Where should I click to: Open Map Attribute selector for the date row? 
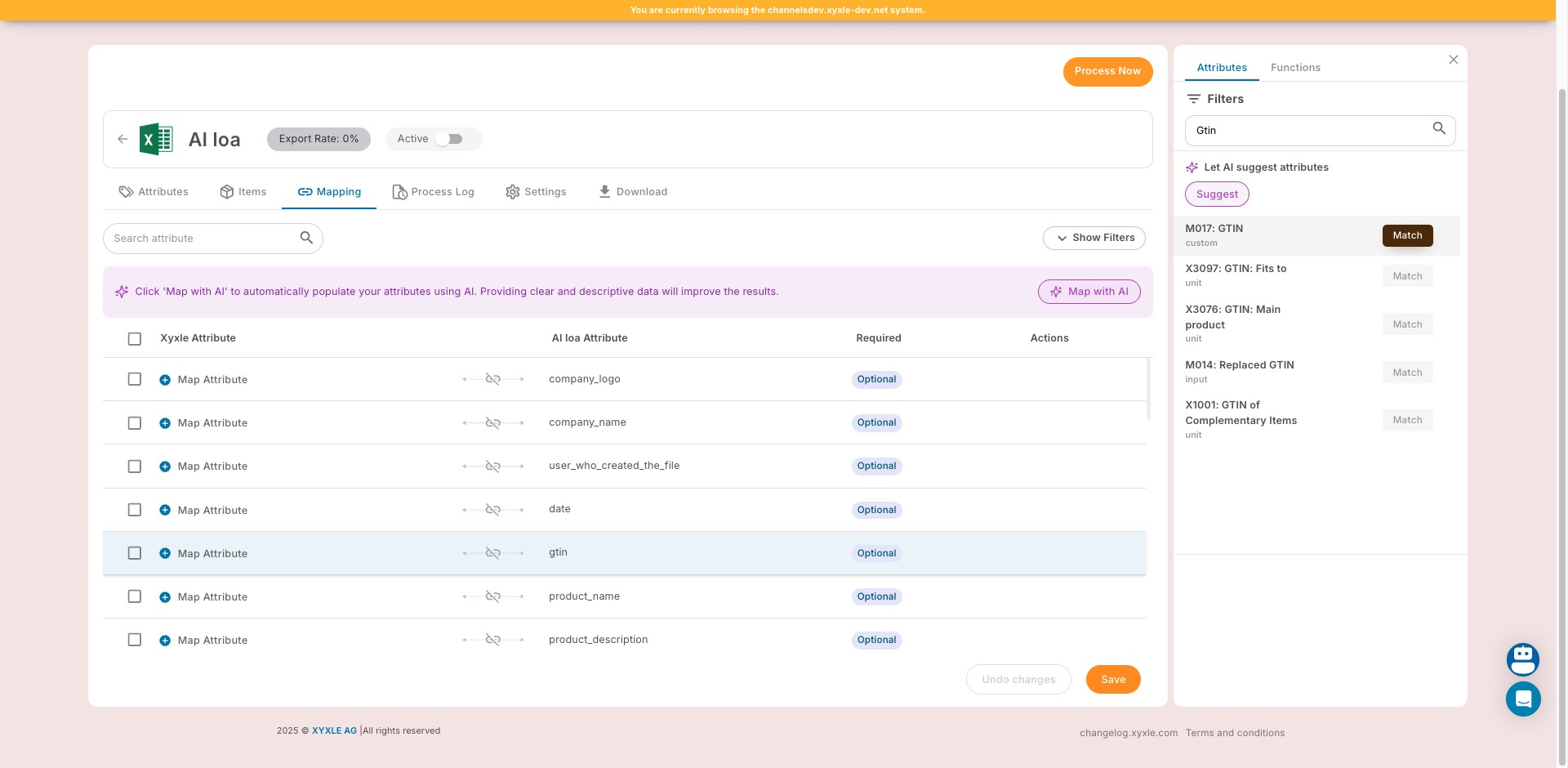(x=212, y=510)
